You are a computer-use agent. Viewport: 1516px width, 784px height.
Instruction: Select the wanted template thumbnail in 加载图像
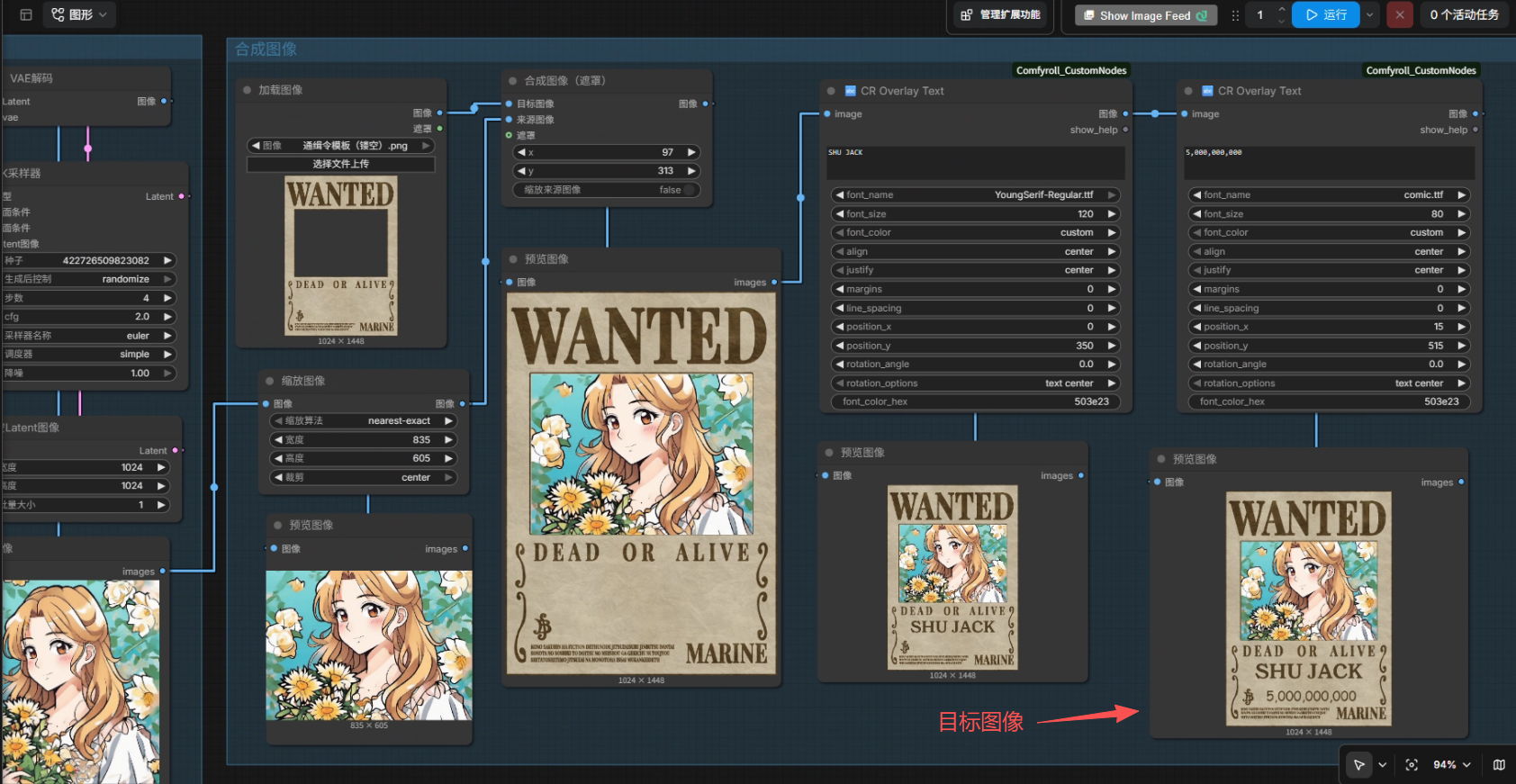341,255
